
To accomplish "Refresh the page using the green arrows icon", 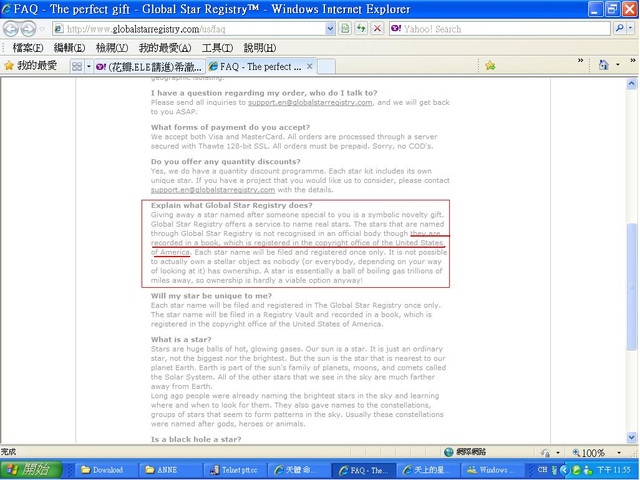I will 361,29.
